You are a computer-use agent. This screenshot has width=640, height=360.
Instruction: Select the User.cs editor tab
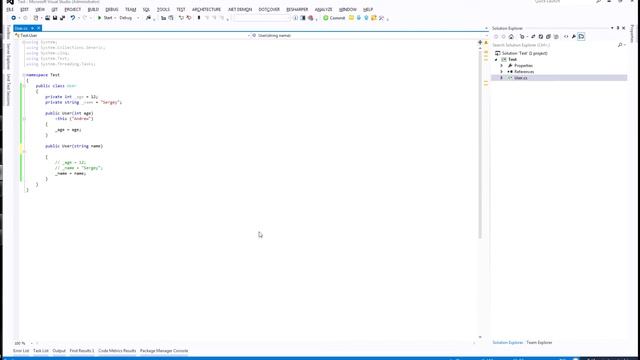pos(21,28)
